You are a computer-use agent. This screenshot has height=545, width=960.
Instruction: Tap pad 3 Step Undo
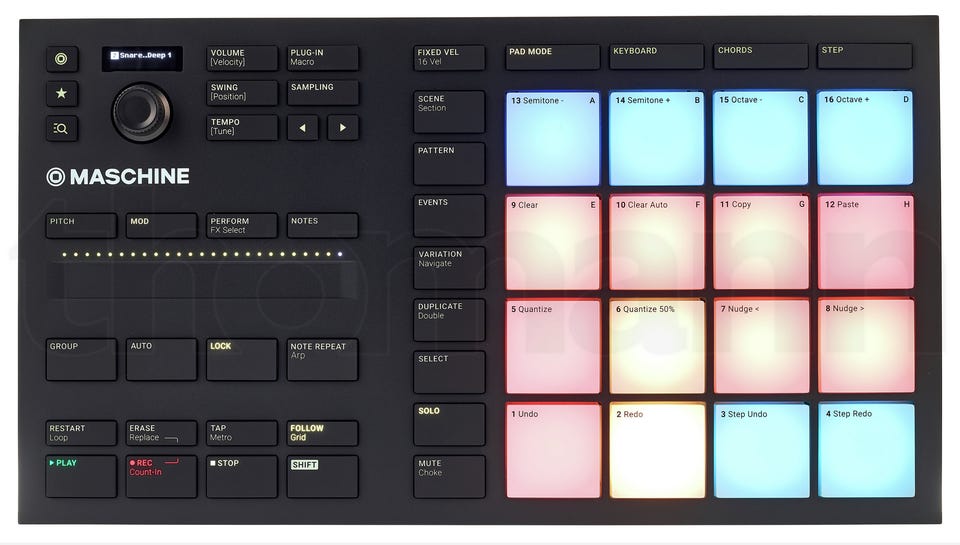[762, 450]
